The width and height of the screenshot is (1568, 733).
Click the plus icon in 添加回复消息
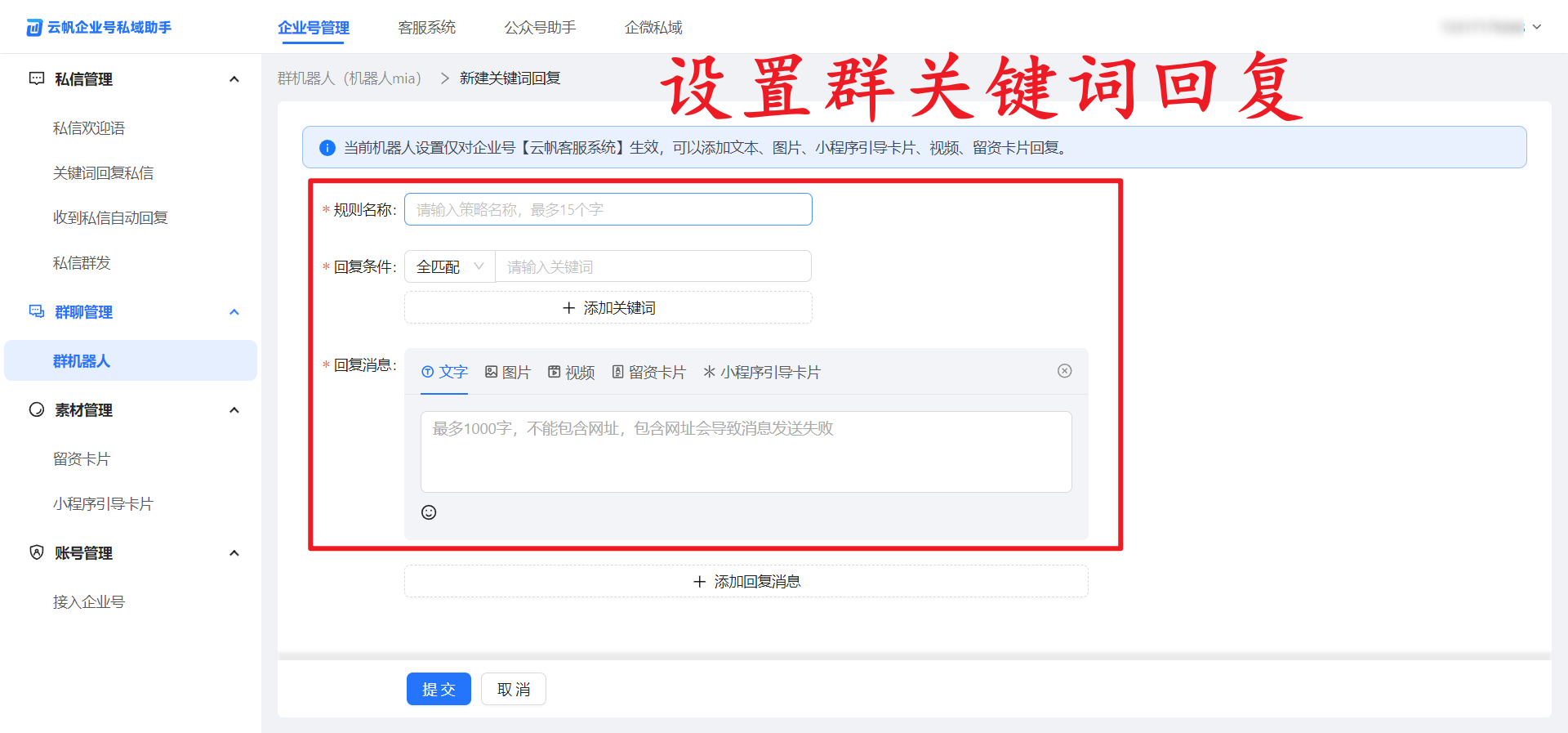point(699,582)
